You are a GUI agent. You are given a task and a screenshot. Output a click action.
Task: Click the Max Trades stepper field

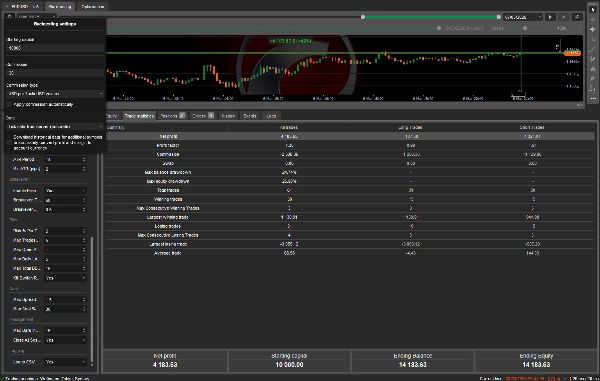(x=65, y=240)
